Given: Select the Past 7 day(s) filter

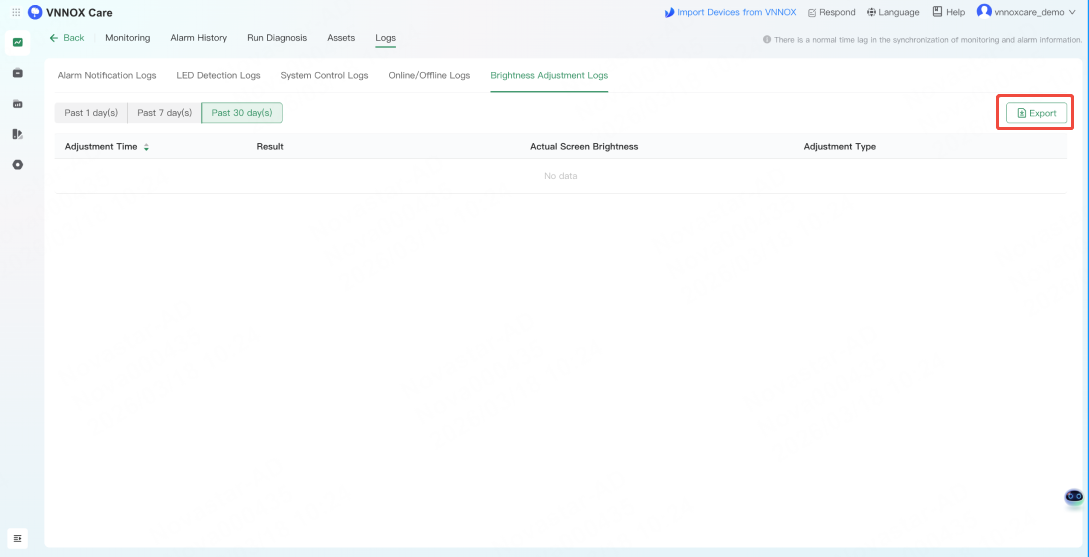Looking at the screenshot, I should click(164, 113).
